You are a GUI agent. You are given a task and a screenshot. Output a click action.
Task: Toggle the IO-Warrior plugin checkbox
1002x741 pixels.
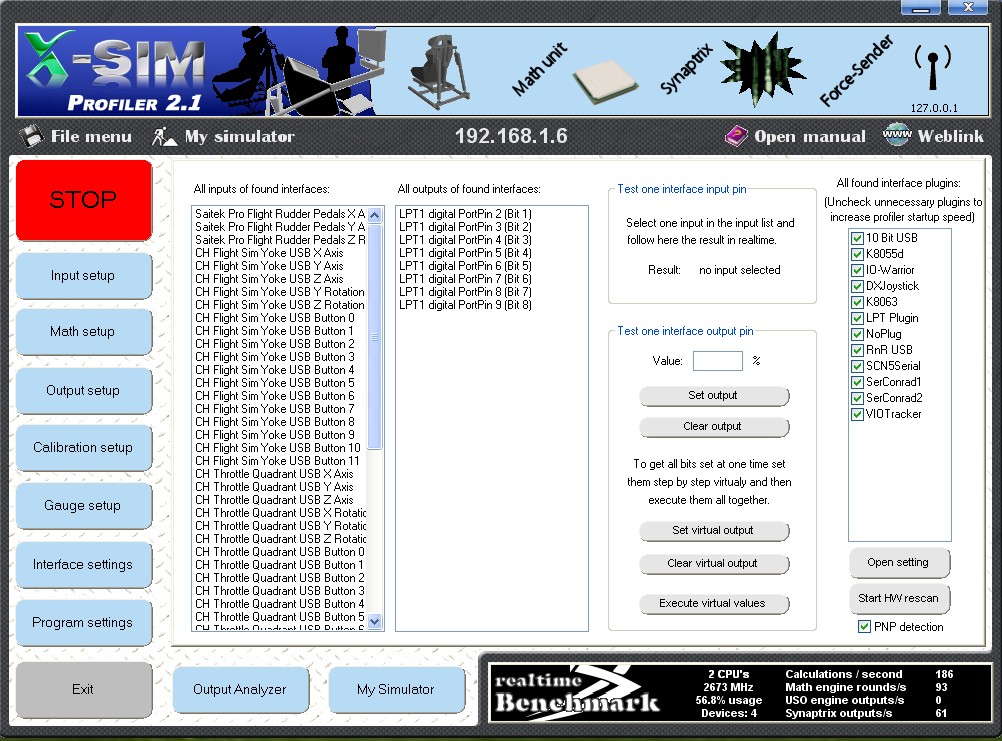[x=858, y=270]
